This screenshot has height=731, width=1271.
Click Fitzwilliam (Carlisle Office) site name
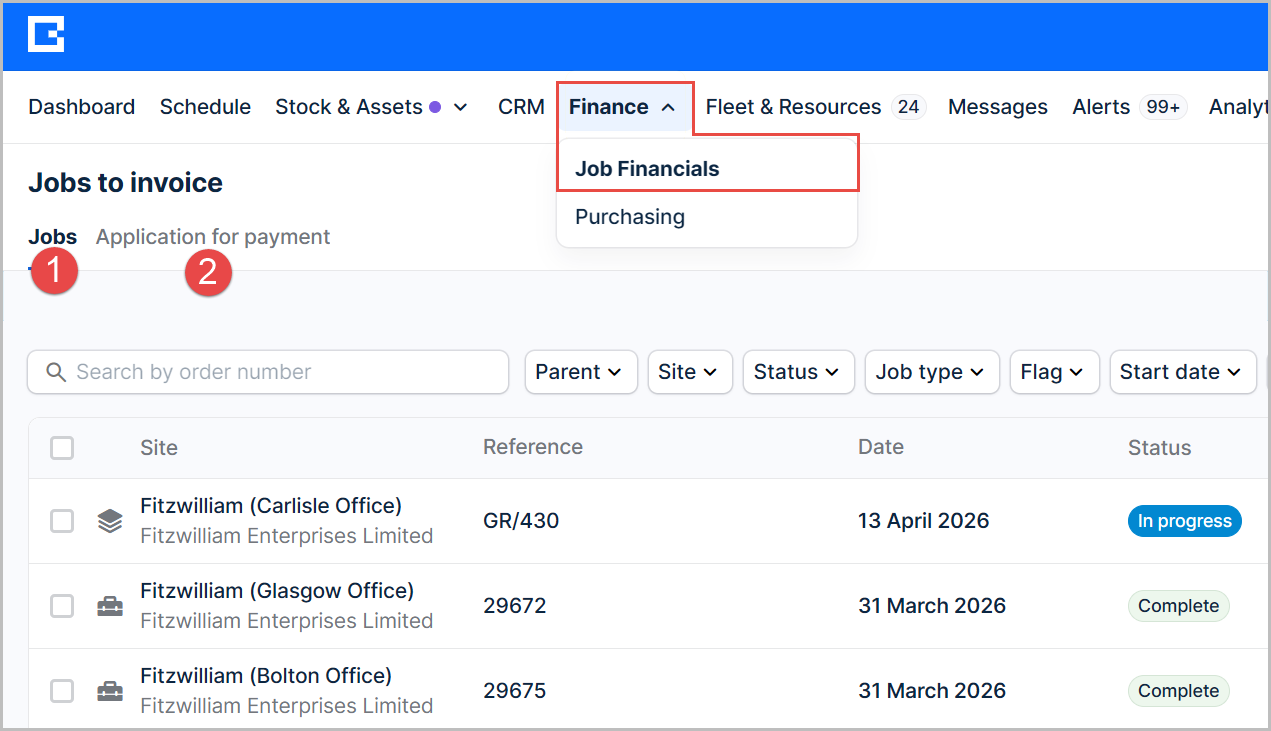(x=271, y=505)
